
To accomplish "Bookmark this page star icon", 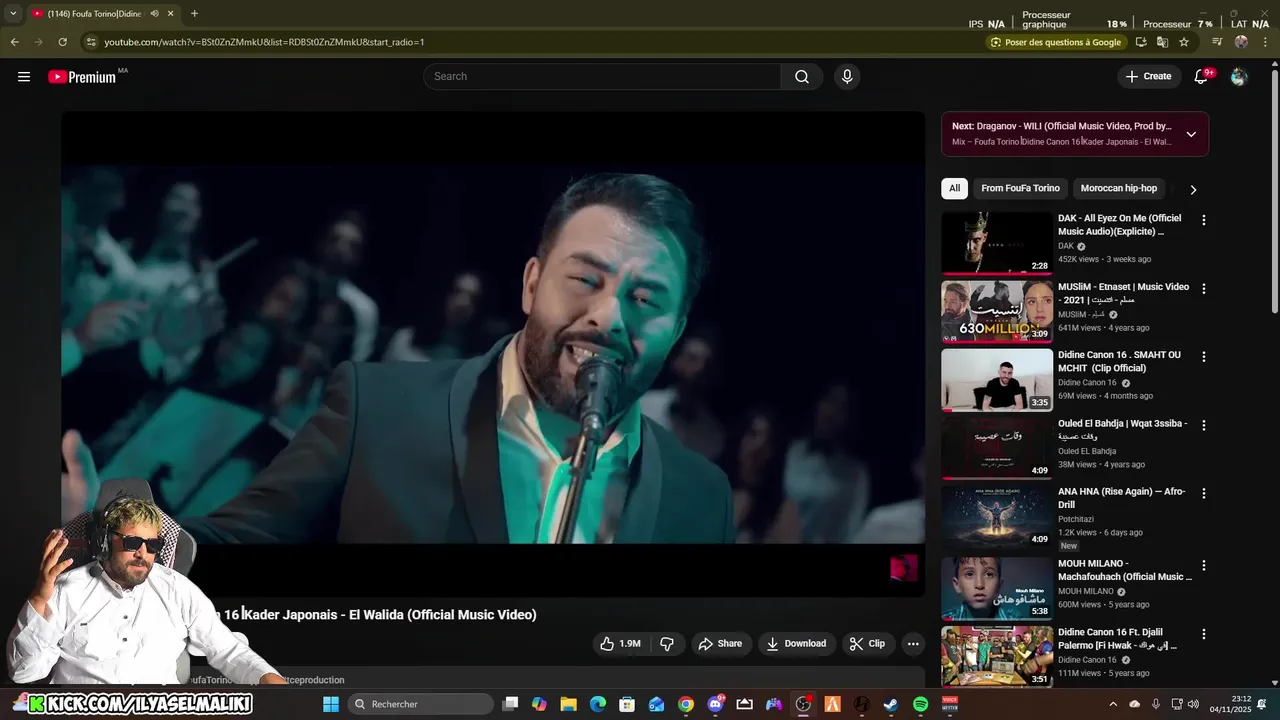I will click(x=1184, y=42).
